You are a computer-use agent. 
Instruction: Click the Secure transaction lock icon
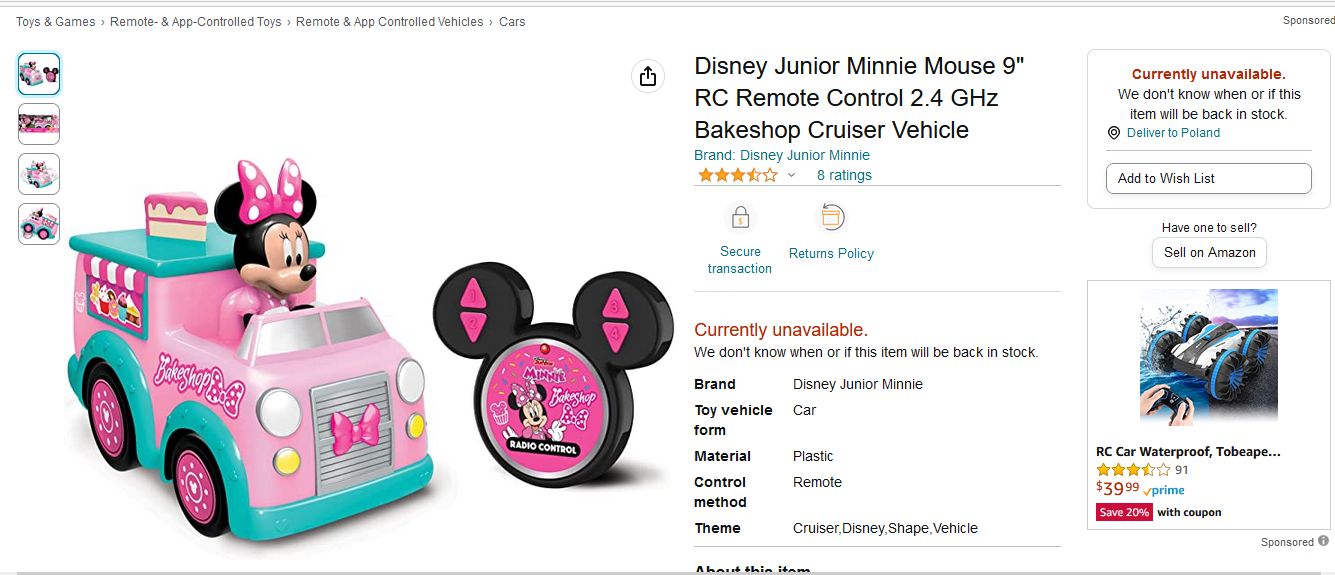tap(740, 217)
